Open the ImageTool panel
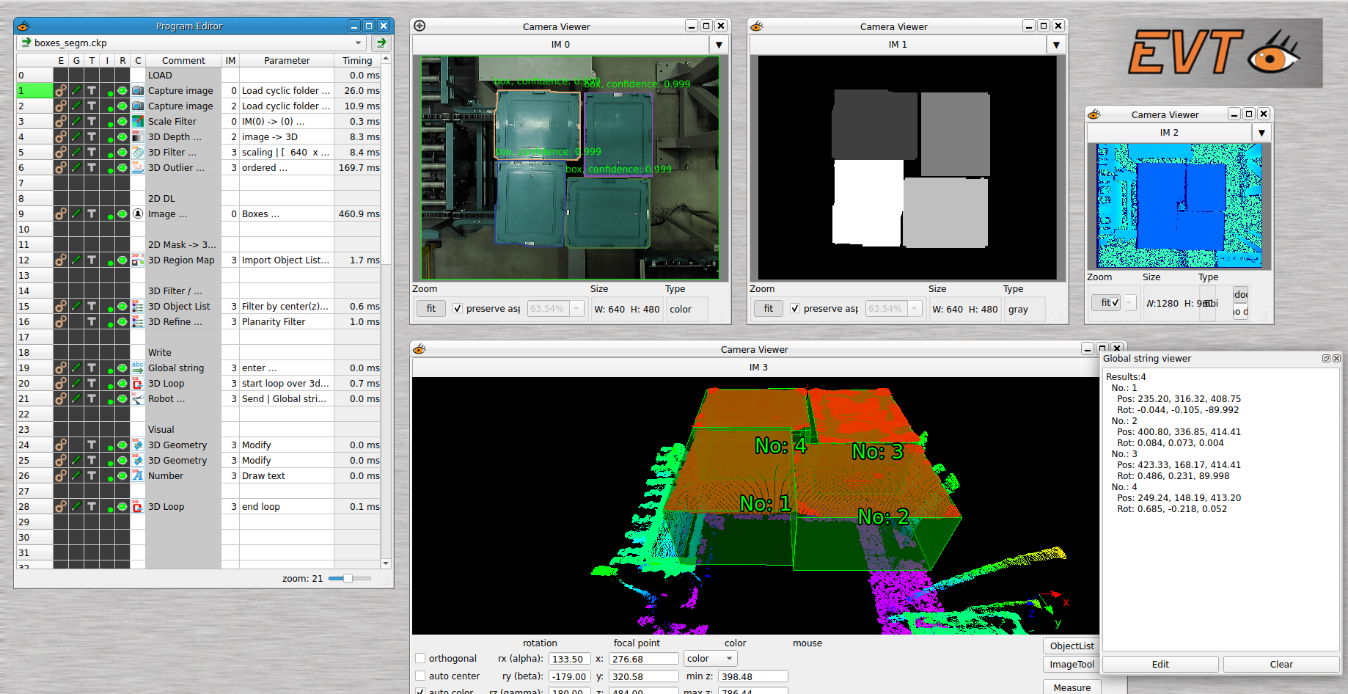Image resolution: width=1348 pixels, height=694 pixels. pos(1070,664)
